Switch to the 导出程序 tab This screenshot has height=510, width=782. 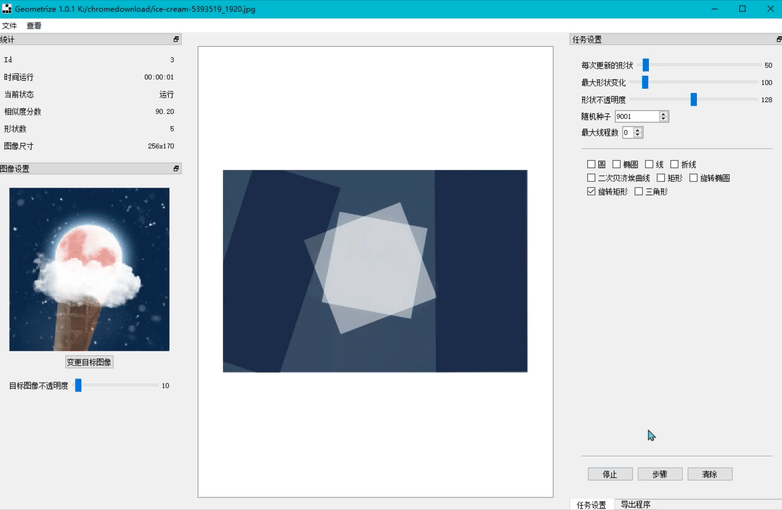pos(635,504)
